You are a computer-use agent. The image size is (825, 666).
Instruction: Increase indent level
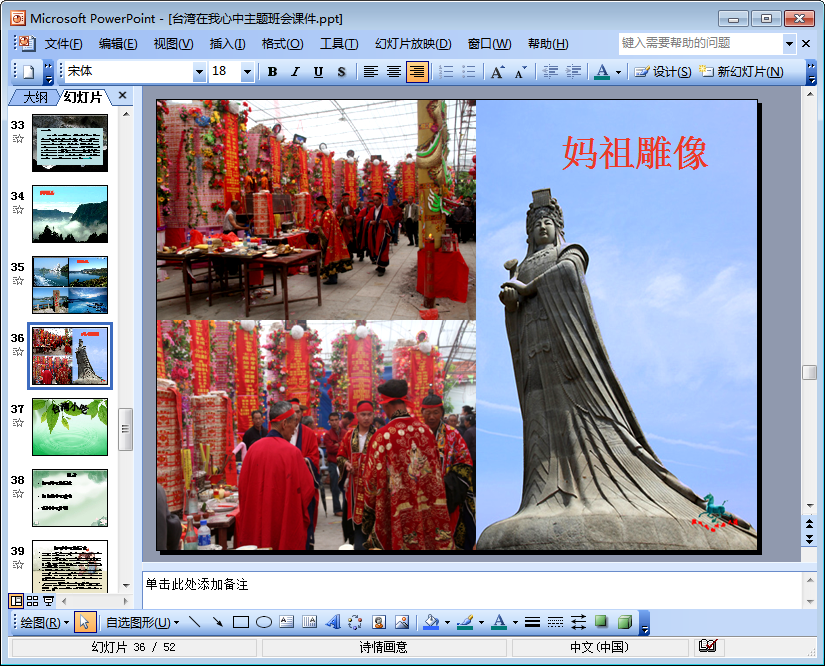pyautogui.click(x=573, y=72)
